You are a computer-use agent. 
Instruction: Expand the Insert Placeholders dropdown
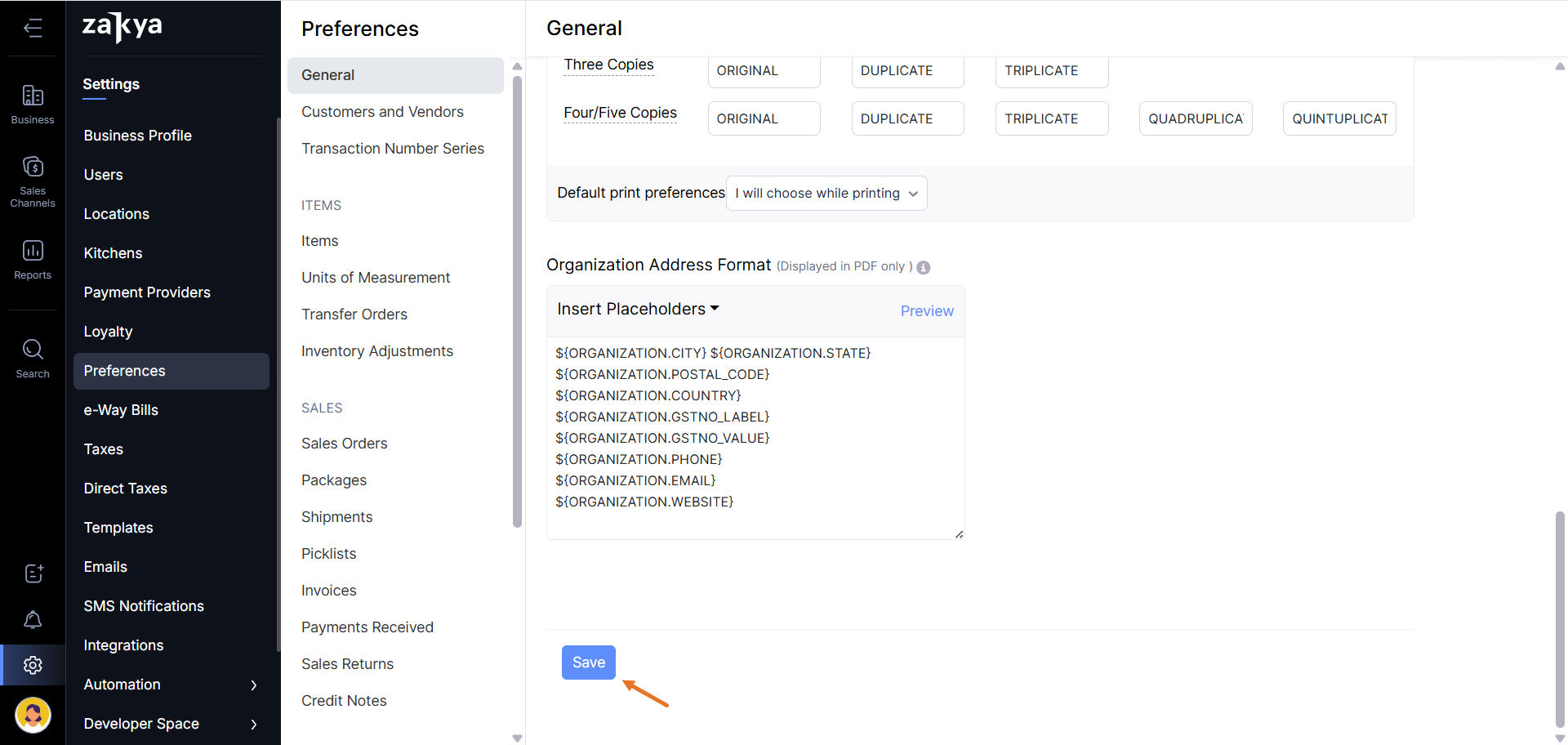pos(638,310)
